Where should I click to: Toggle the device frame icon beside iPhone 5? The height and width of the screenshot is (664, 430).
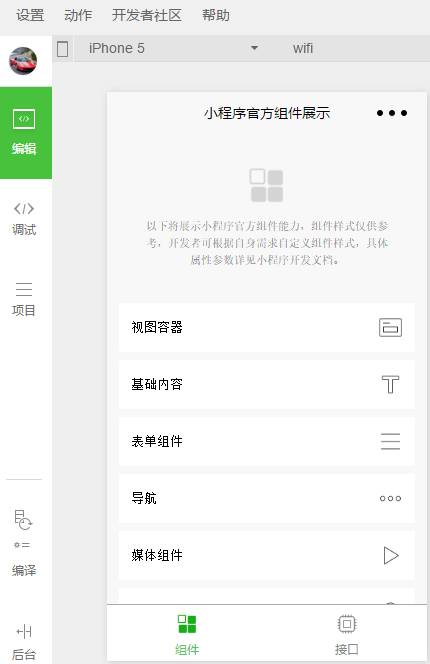pos(63,49)
